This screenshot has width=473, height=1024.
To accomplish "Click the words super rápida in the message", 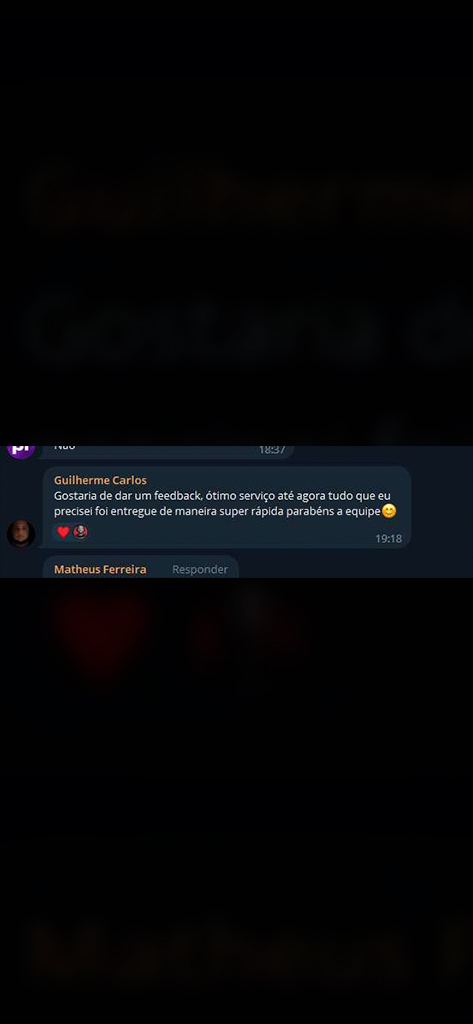I will (x=256, y=511).
